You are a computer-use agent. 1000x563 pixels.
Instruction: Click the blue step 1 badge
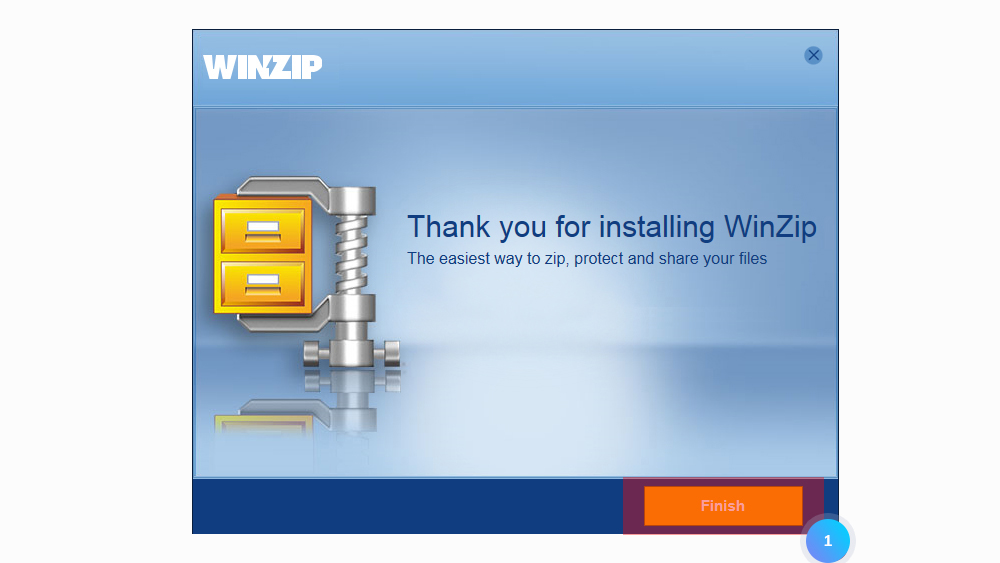click(827, 541)
